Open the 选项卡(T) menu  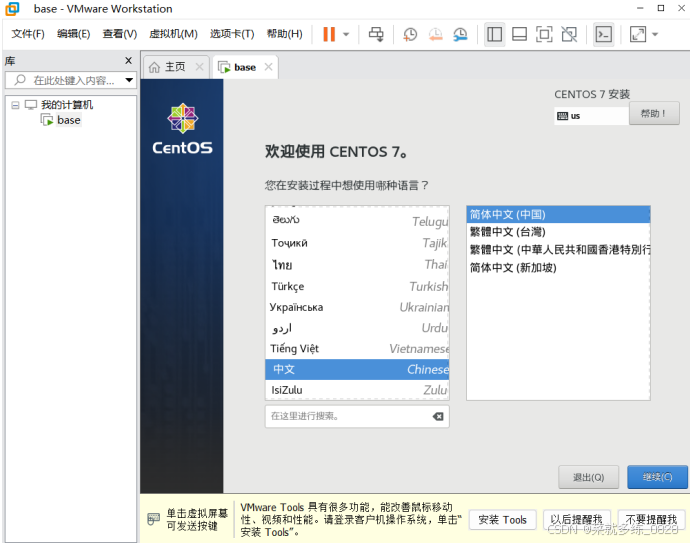coord(232,34)
